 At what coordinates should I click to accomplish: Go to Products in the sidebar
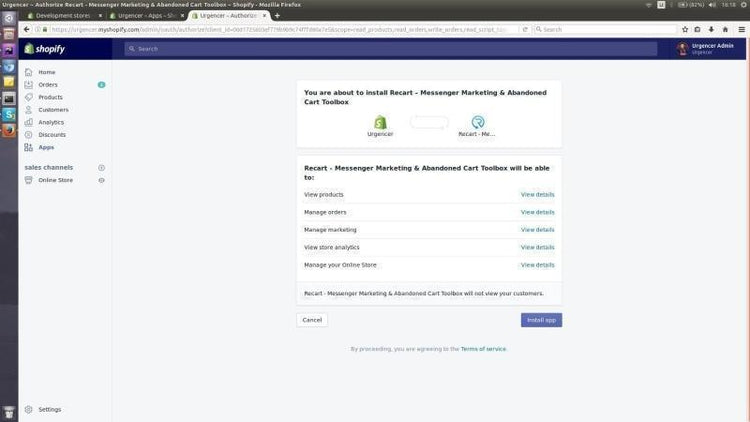(x=50, y=97)
